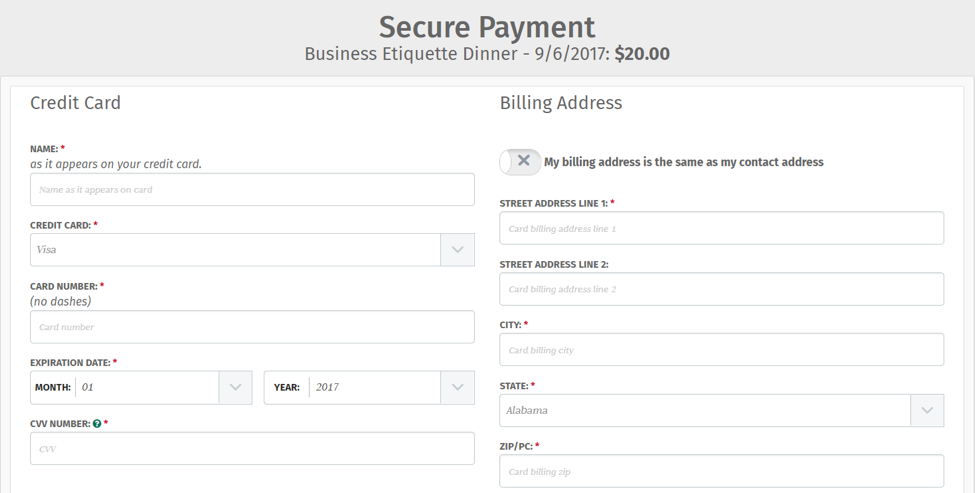This screenshot has height=493, width=975.
Task: Select the Street Address Line 2 field
Action: click(x=721, y=289)
